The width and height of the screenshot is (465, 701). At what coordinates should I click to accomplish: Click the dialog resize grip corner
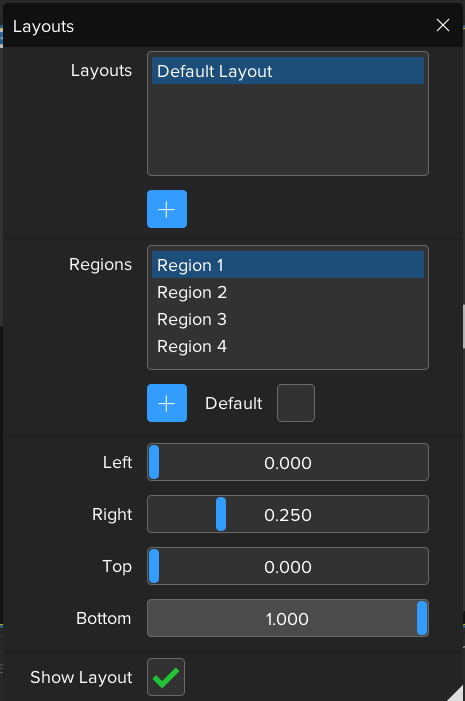[x=457, y=694]
